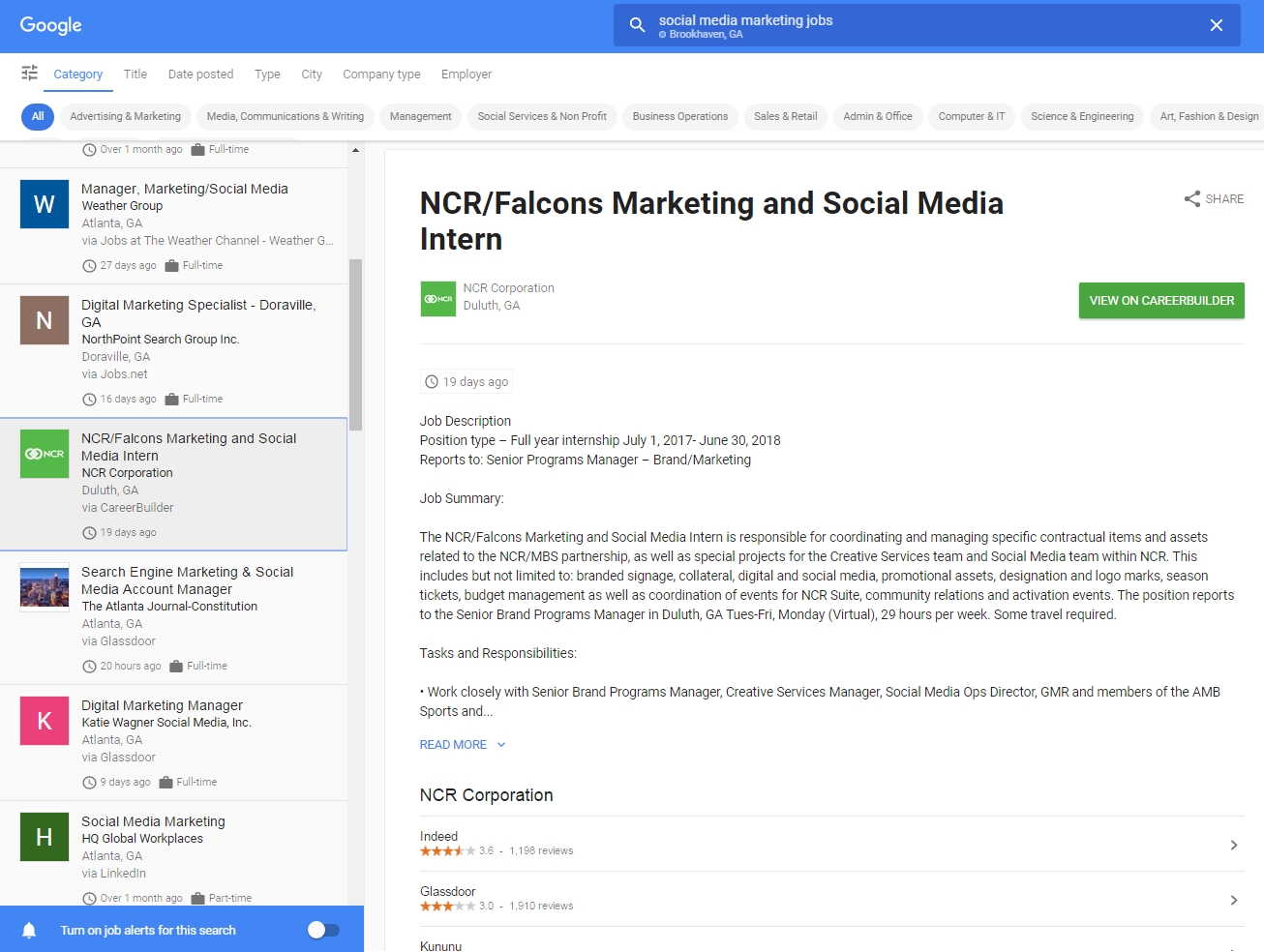Open the Glassdoor reviews row
The width and height of the screenshot is (1264, 952).
coord(831,899)
